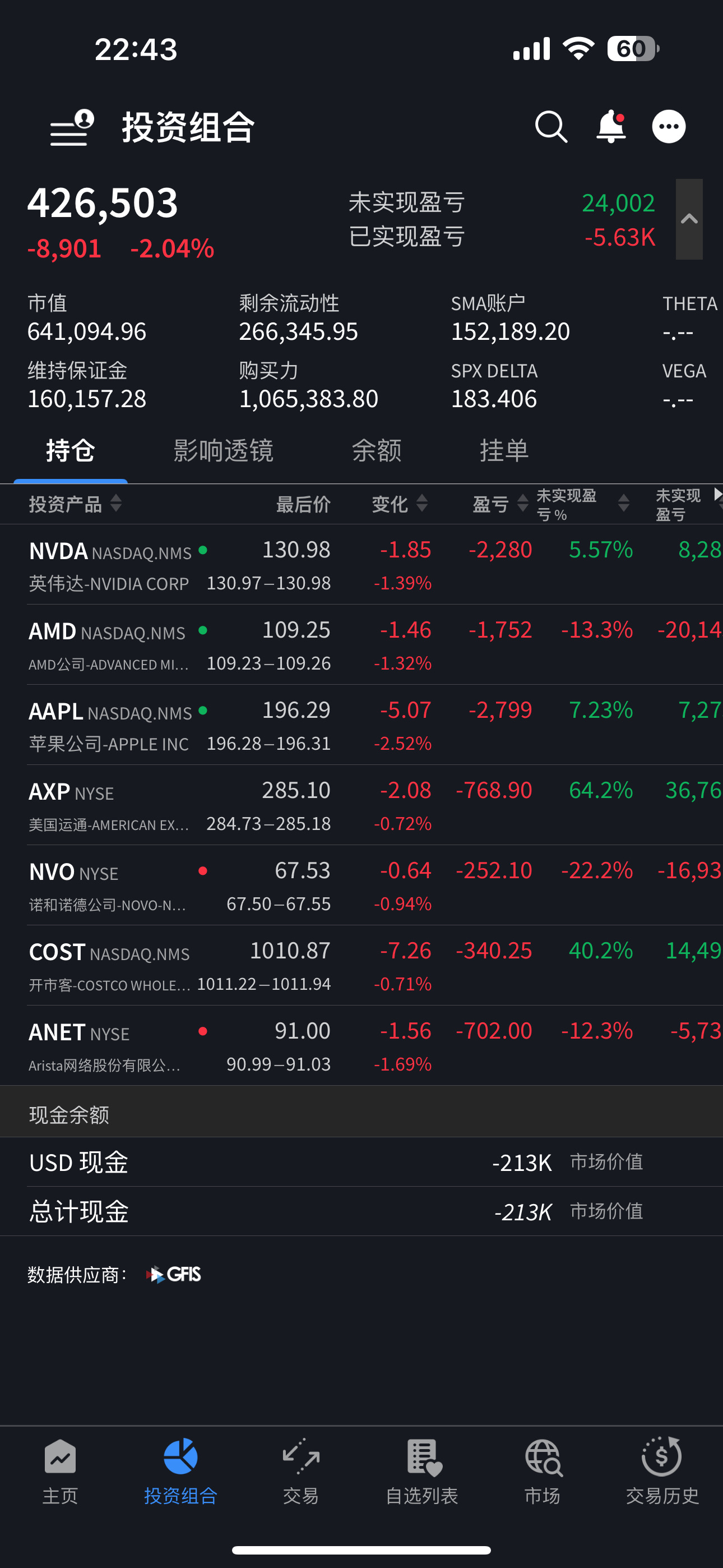Sort by 未实现盈亏 % column

pos(581,505)
